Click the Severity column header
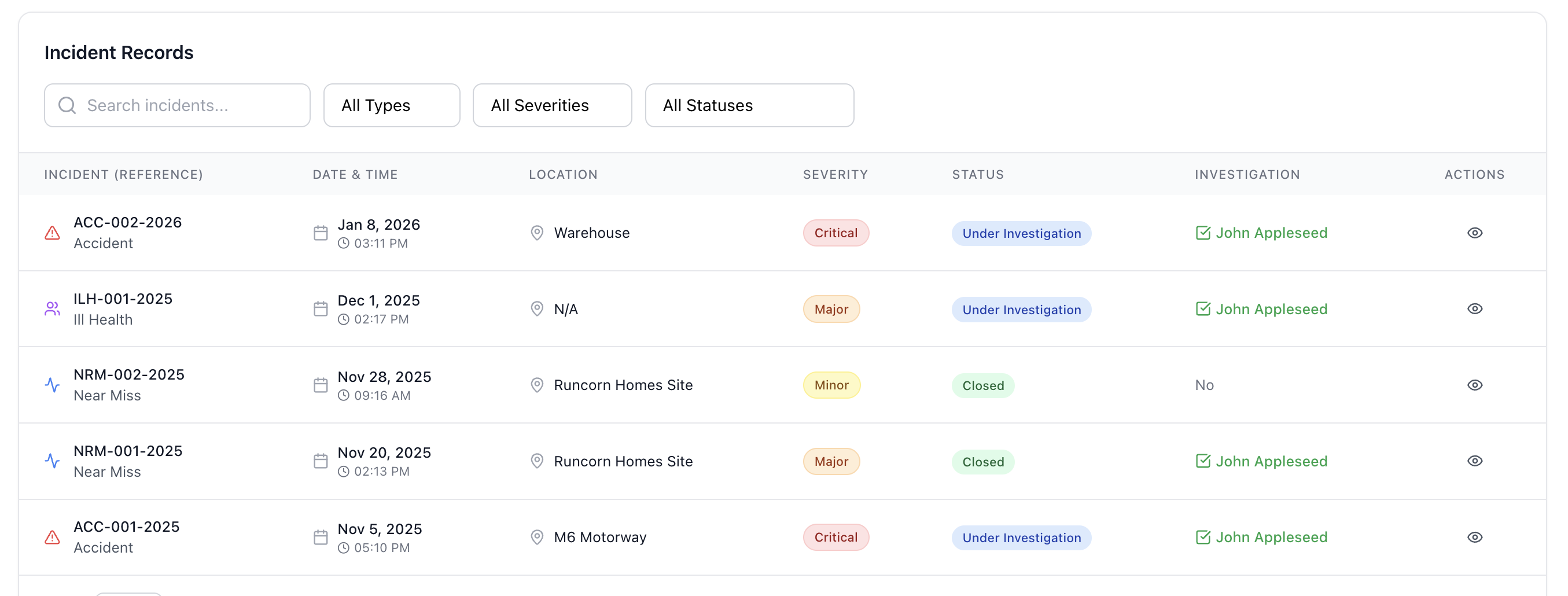Viewport: 1568px width, 596px height. (835, 175)
